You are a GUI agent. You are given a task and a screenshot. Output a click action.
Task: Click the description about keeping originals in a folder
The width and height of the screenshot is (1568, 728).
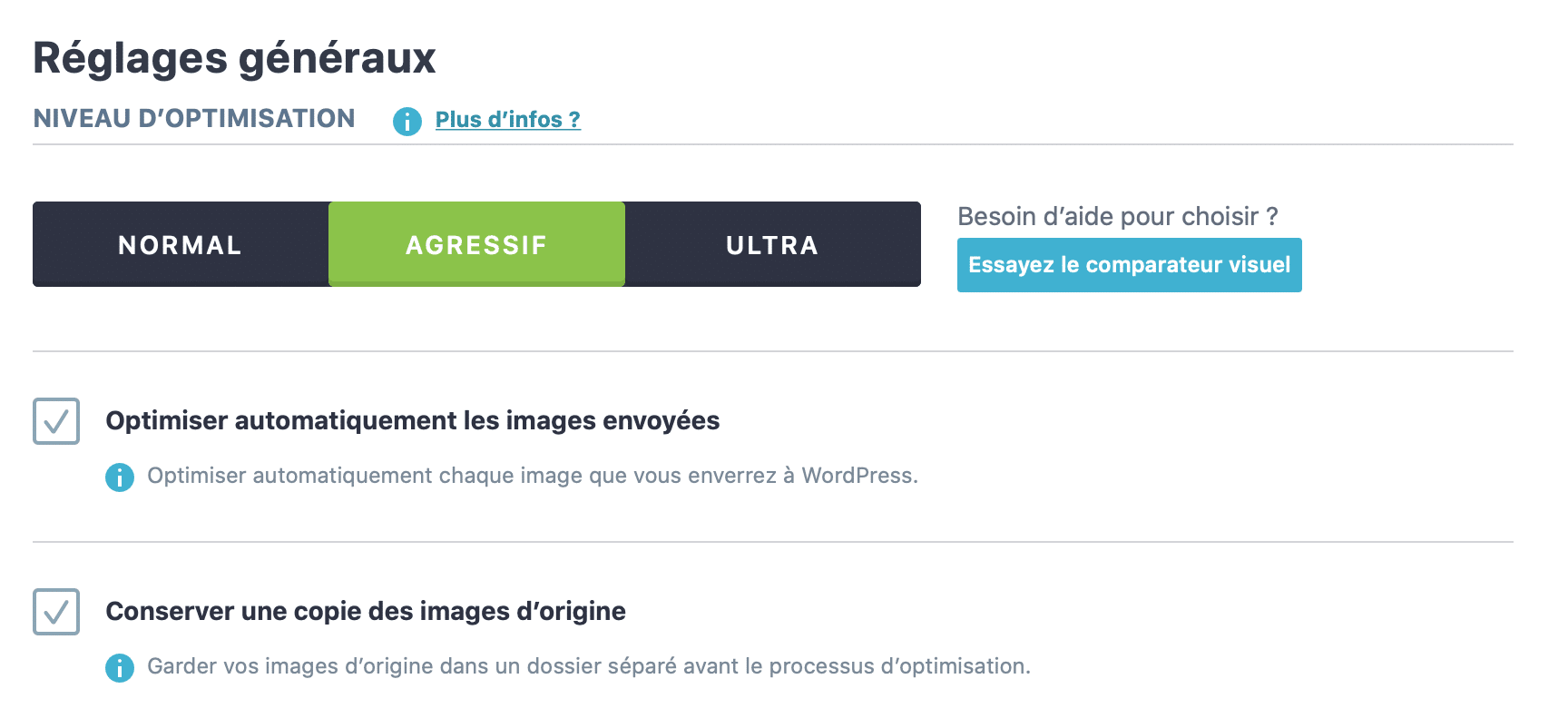[590, 666]
